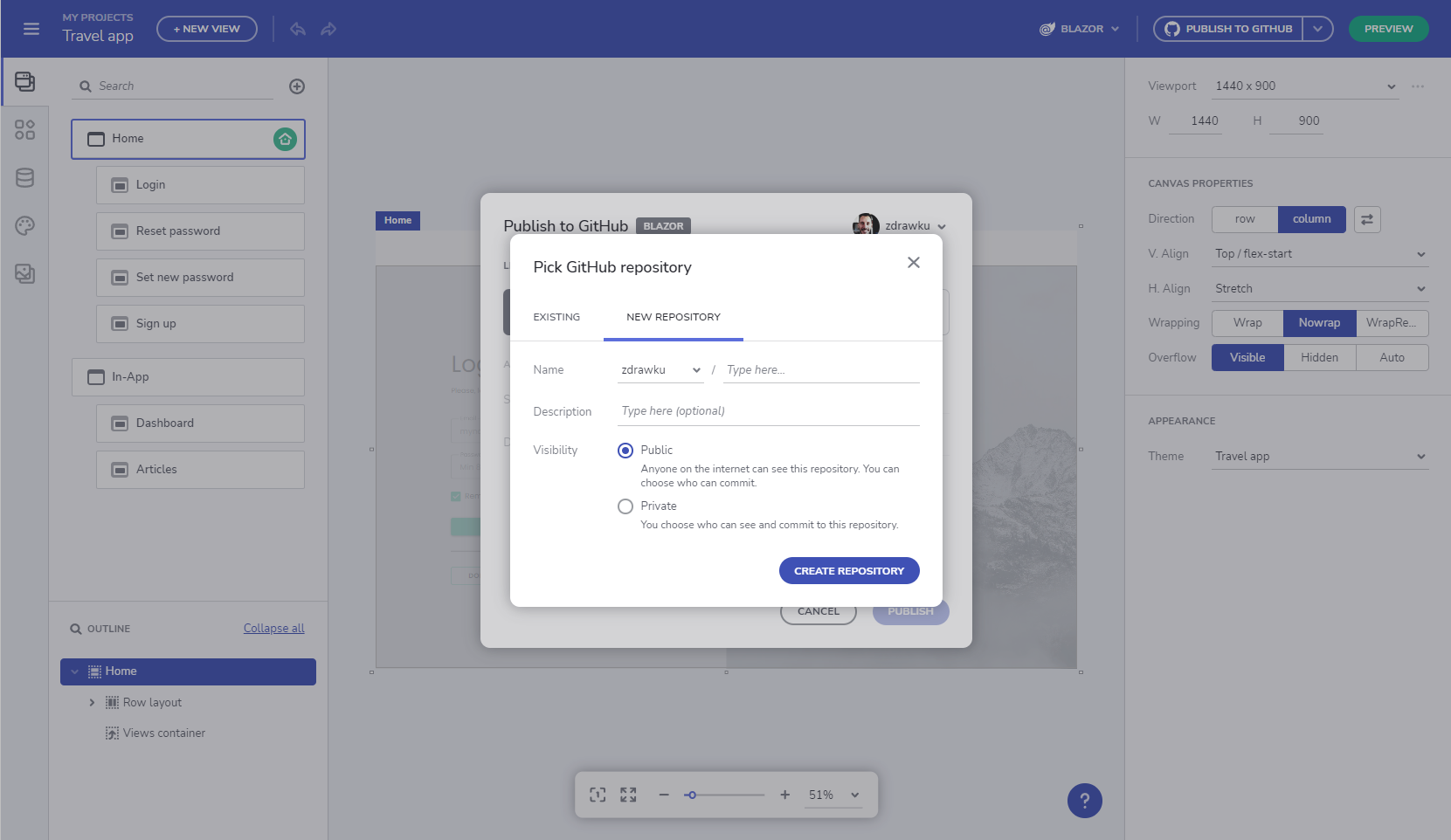Switch to the NEW REPOSITORY tab
This screenshot has height=840, width=1451.
tap(674, 317)
